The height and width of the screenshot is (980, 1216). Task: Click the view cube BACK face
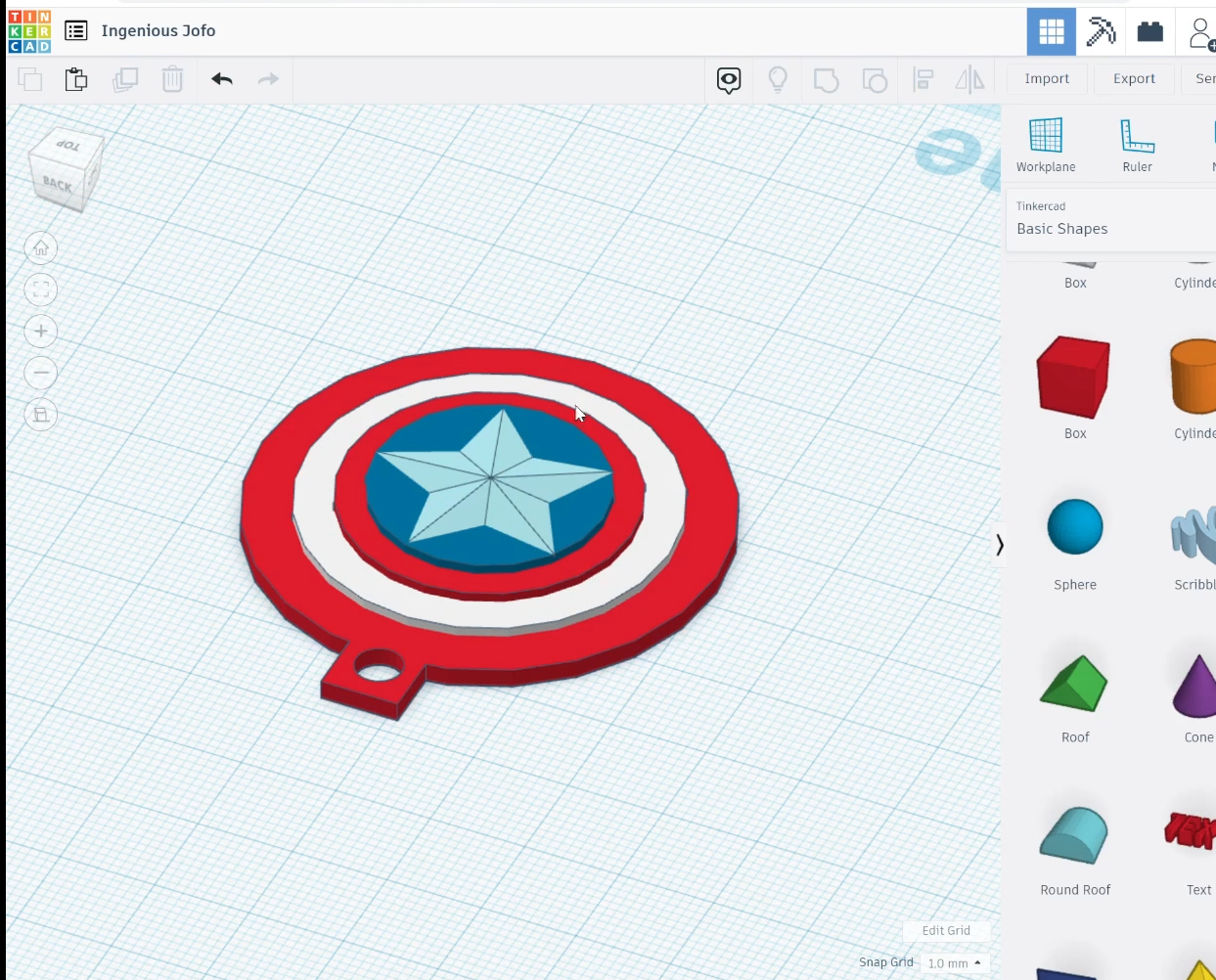pos(57,184)
